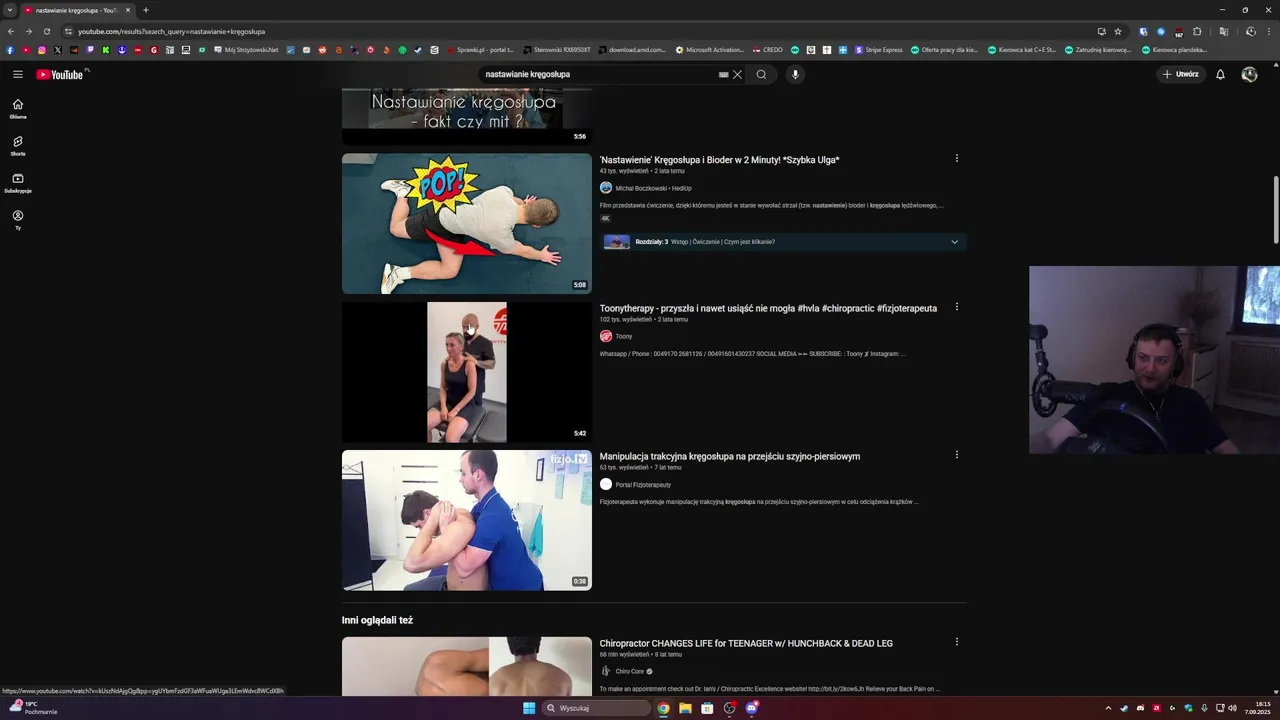Bookmark this page with the star icon
Viewport: 1280px width, 720px height.
coord(1118,31)
